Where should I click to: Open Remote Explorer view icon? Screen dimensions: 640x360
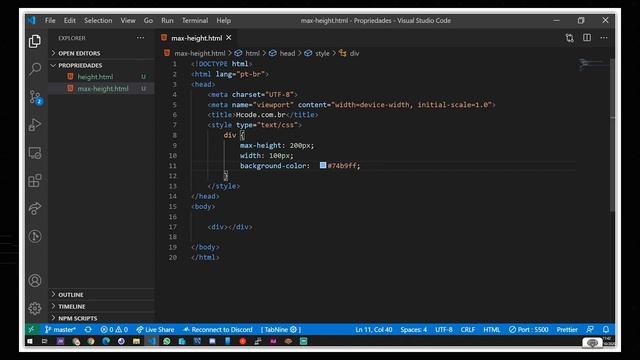(35, 153)
